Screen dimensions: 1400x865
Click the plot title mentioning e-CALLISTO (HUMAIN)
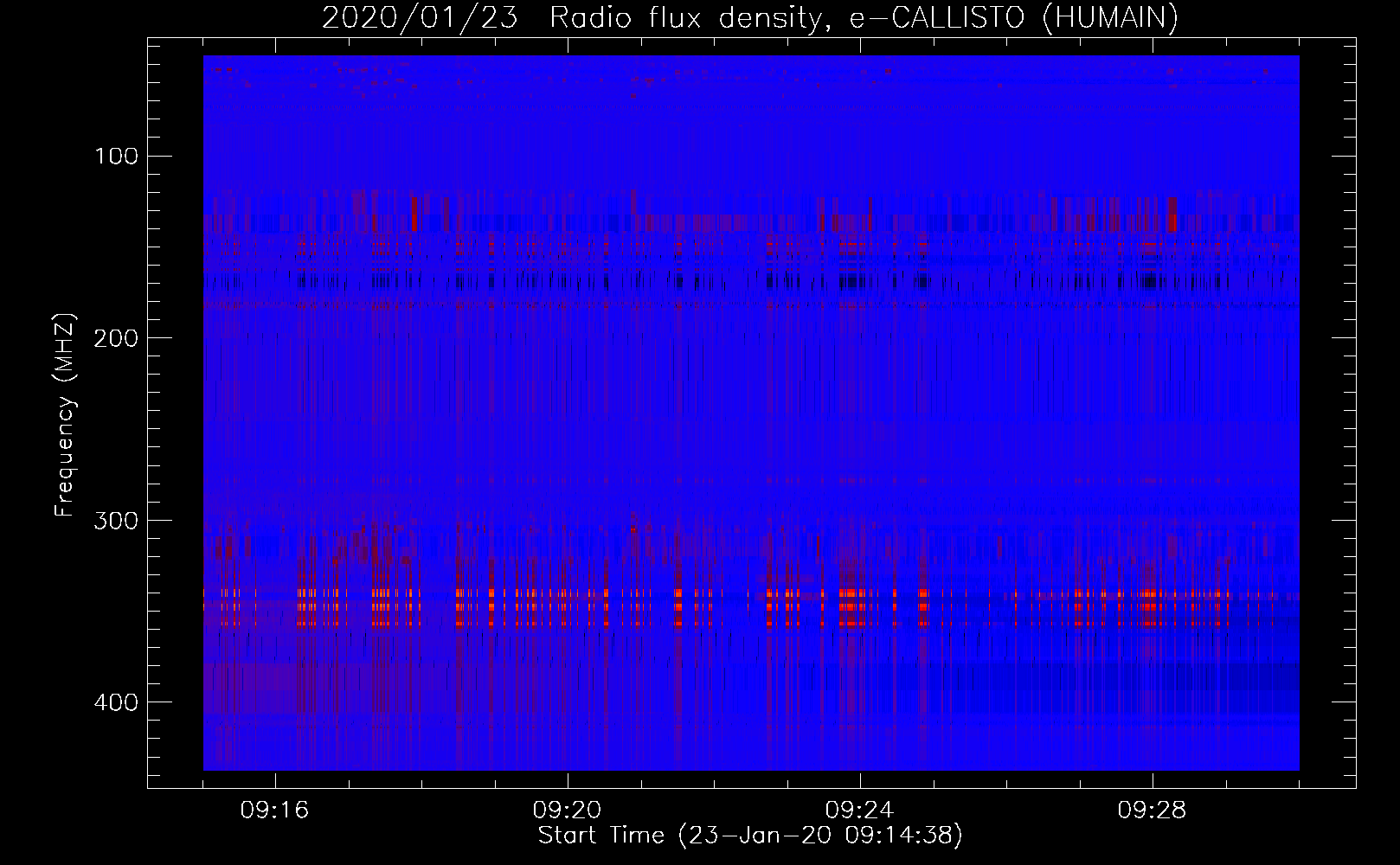point(750,17)
